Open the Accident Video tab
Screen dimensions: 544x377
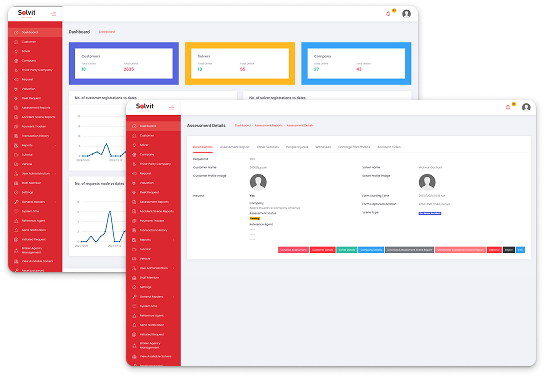(x=389, y=147)
